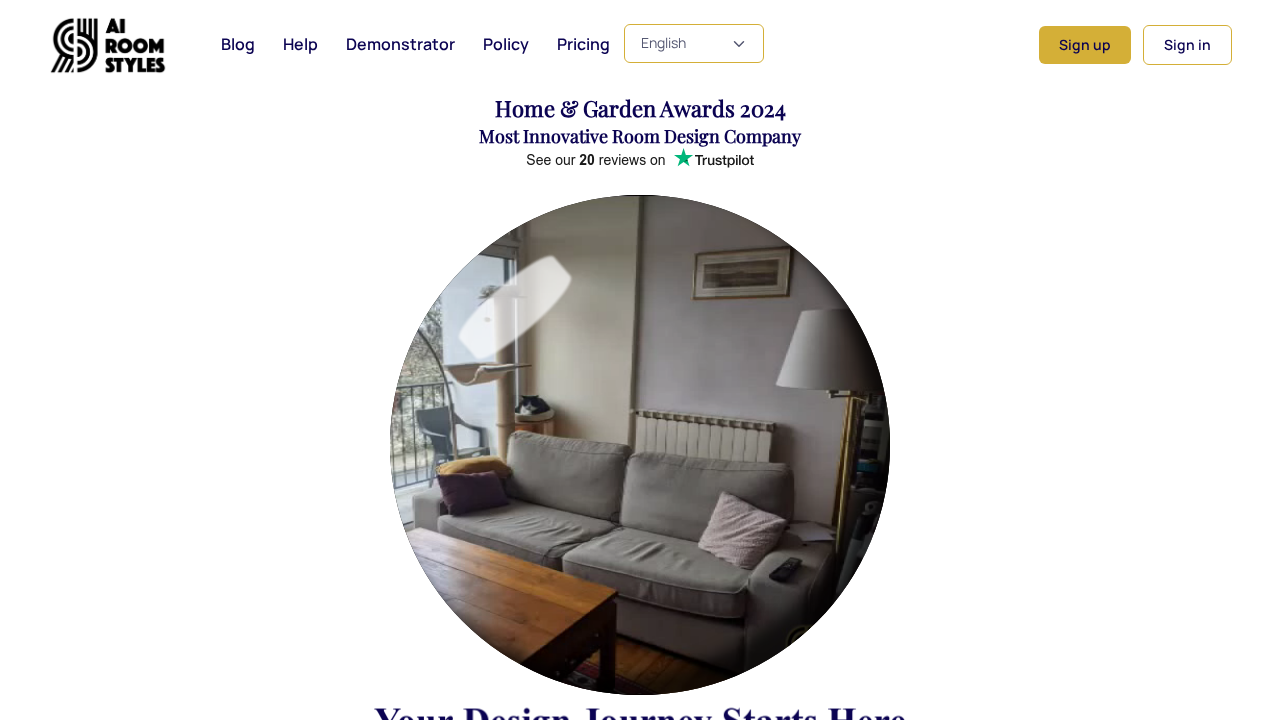
Task: Go to the Help section
Action: pyautogui.click(x=300, y=44)
